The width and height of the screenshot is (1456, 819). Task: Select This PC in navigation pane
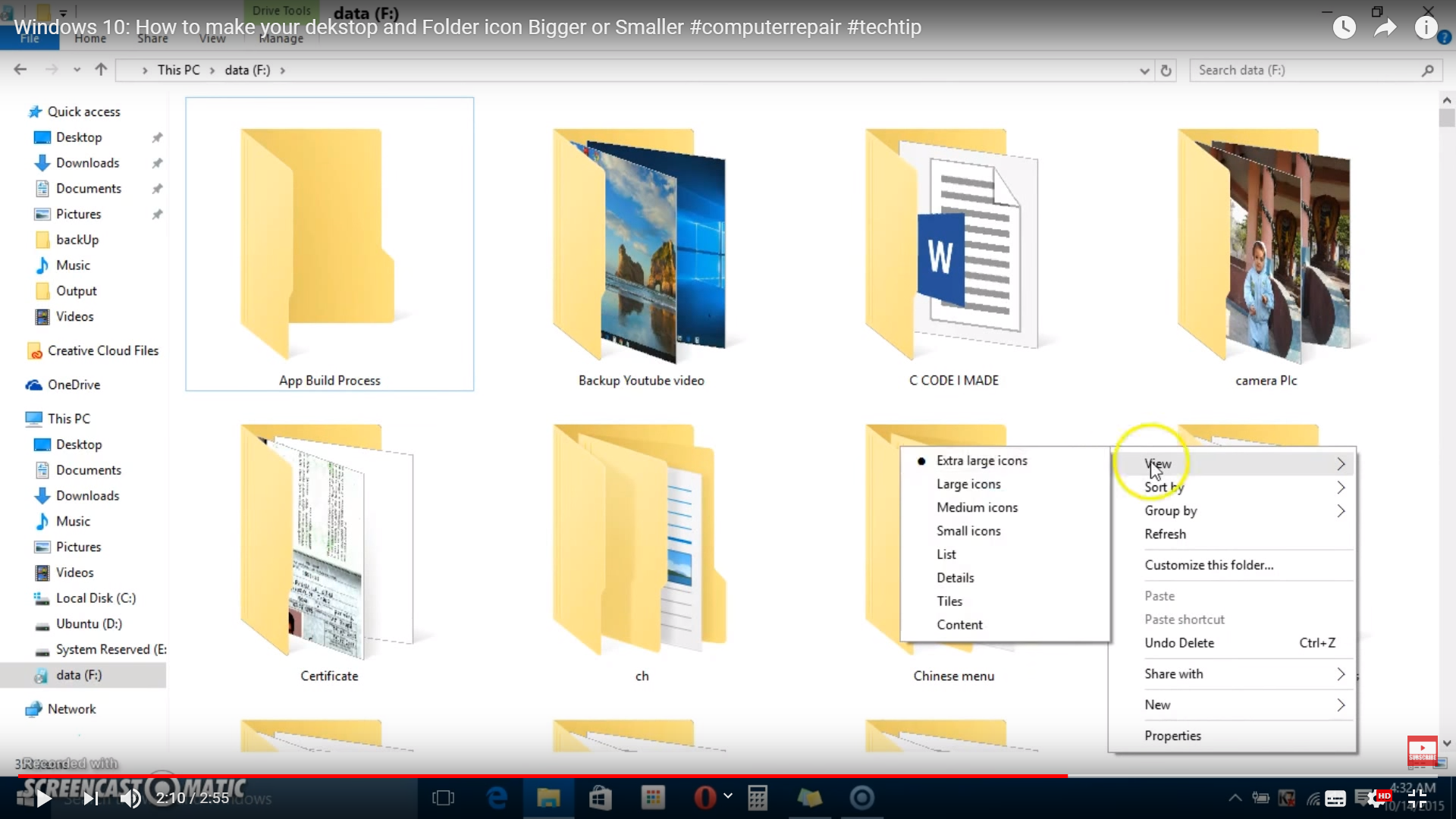68,419
